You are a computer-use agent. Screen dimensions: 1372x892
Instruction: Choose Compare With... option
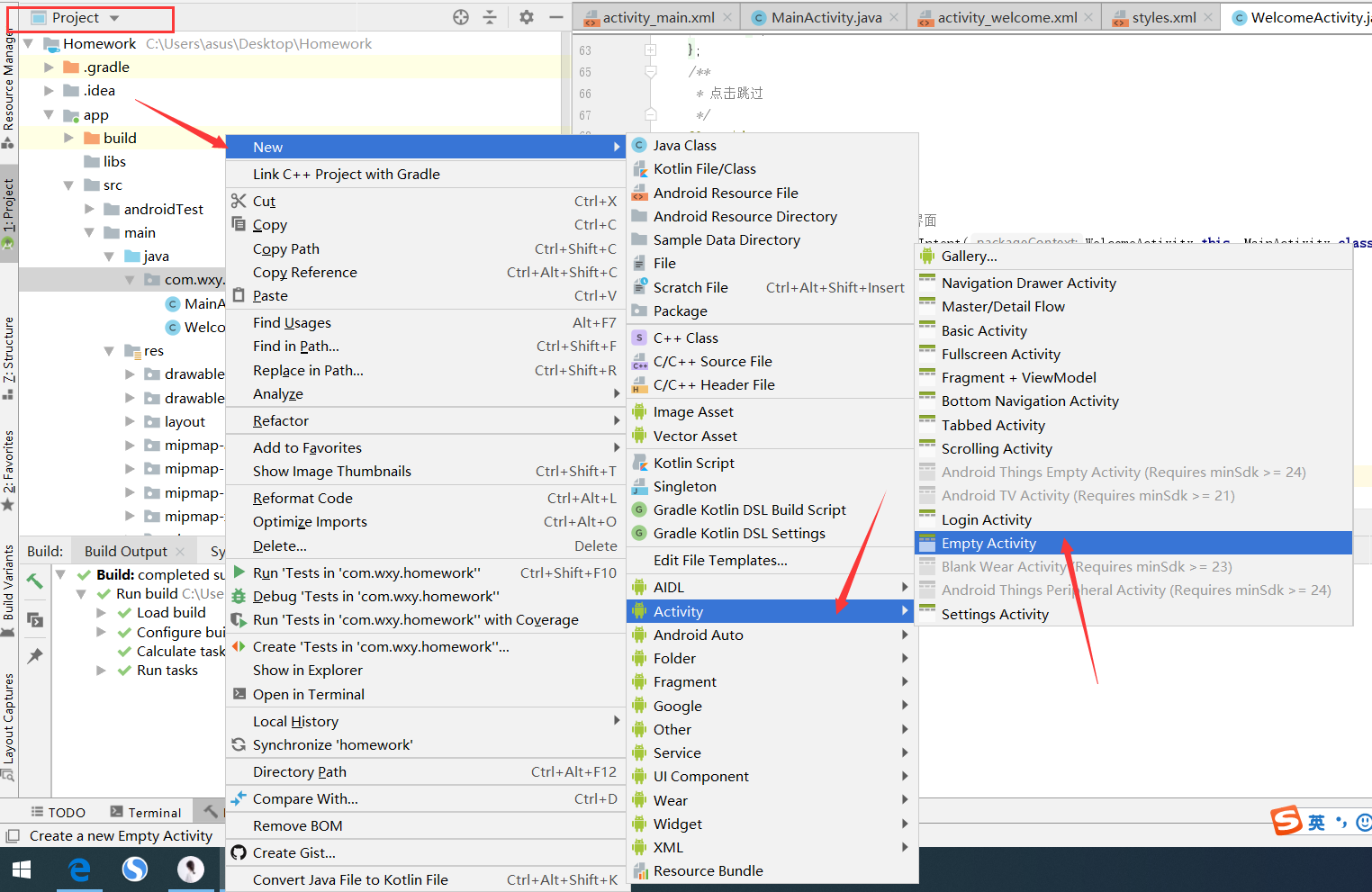(425, 798)
